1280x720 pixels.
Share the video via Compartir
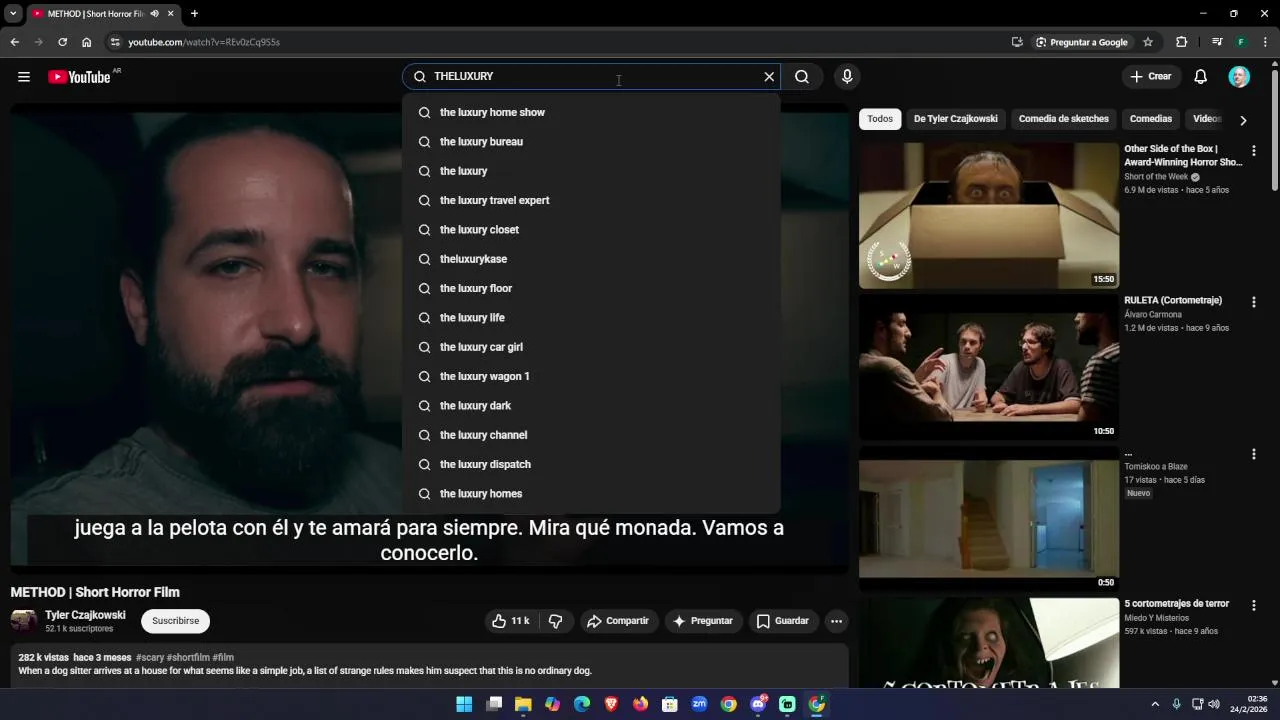click(618, 621)
